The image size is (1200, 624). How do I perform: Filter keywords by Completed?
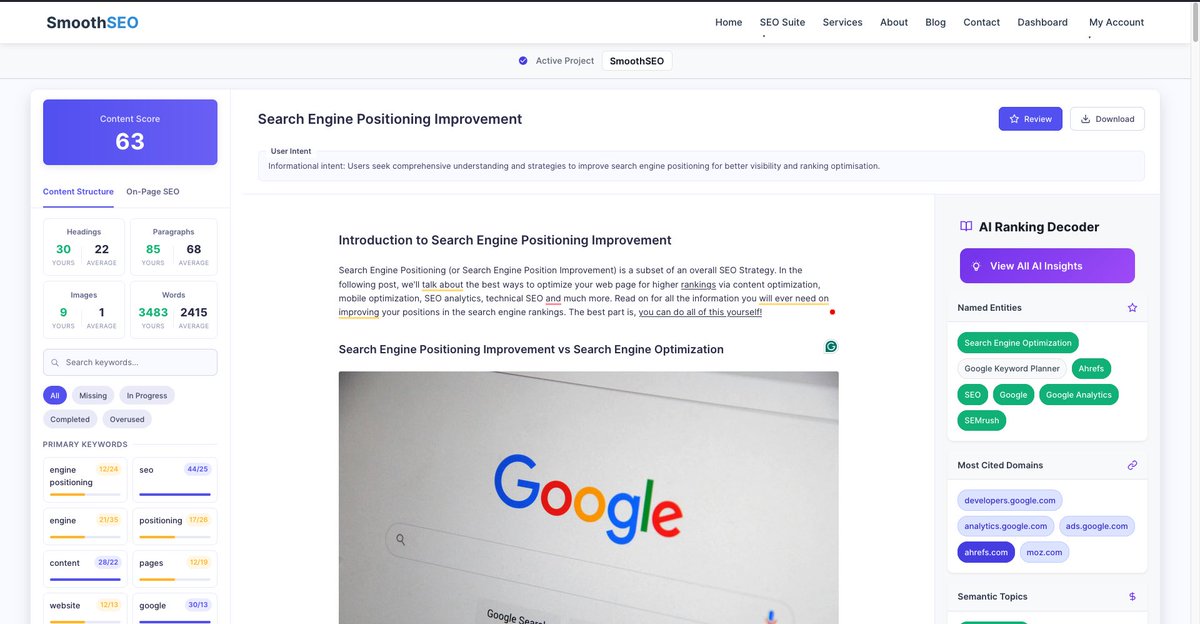(x=70, y=420)
